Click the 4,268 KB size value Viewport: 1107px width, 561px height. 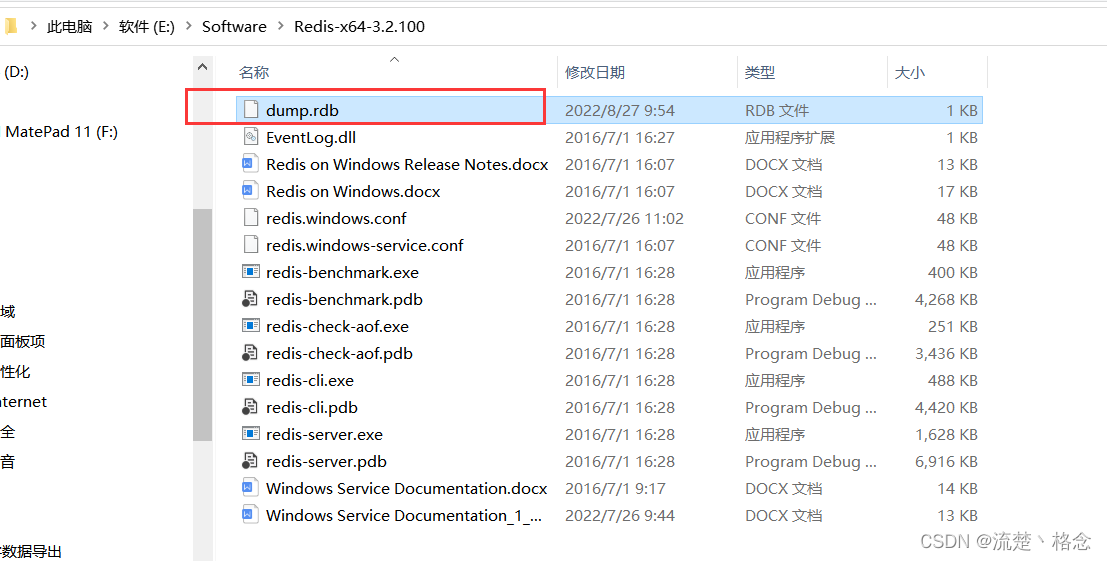(946, 299)
